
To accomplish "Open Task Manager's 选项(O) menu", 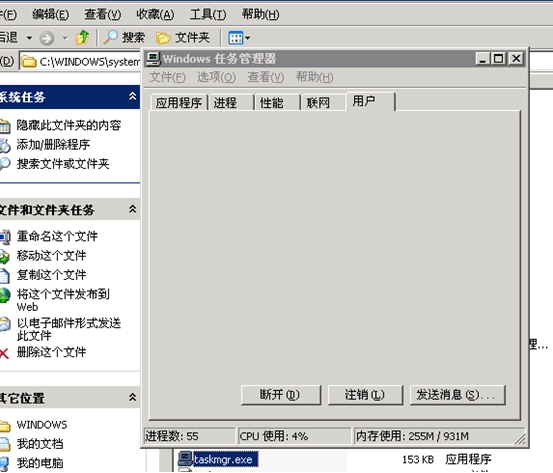I will click(x=216, y=77).
